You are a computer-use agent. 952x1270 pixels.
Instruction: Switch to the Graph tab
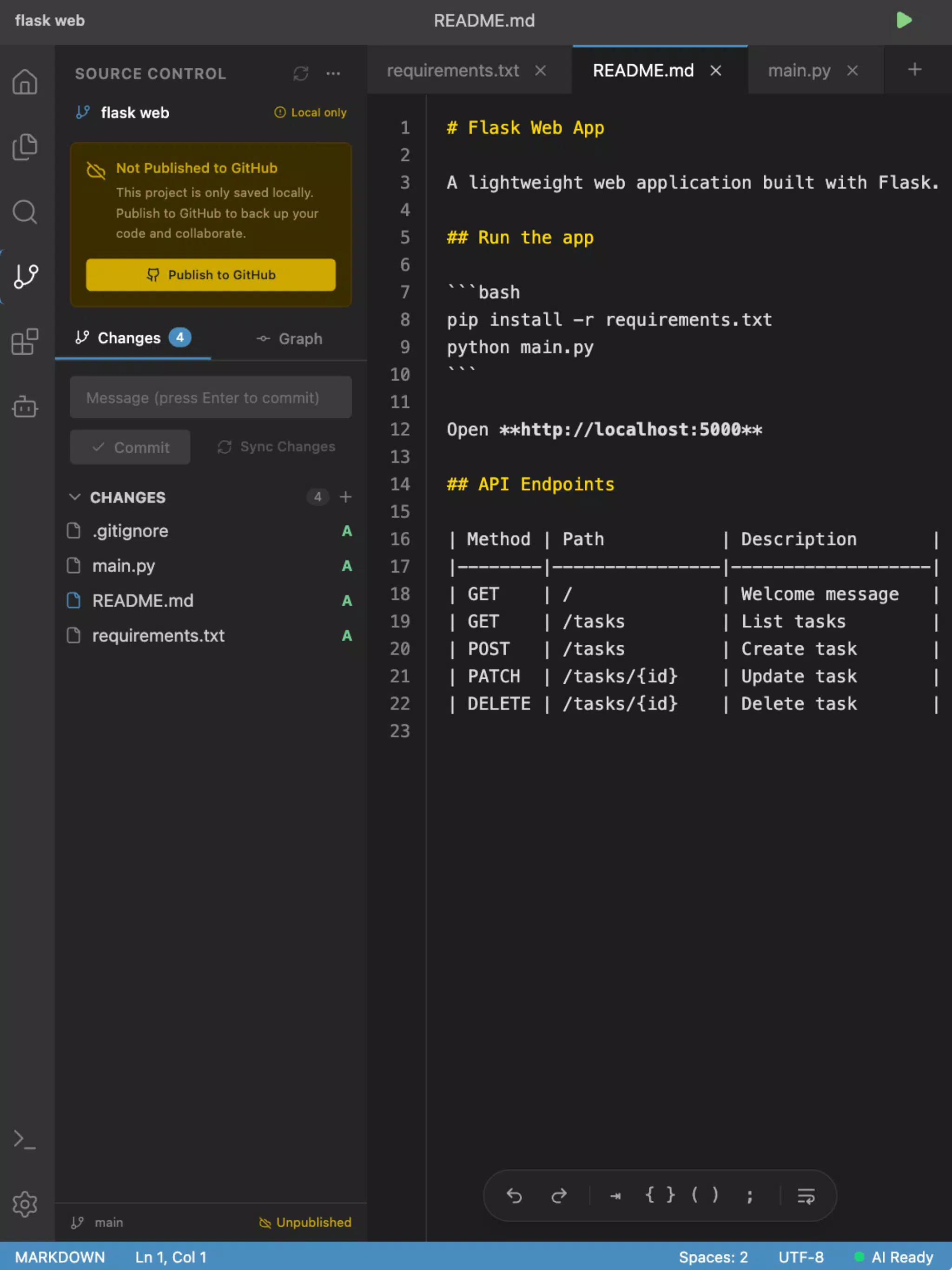[x=289, y=339]
